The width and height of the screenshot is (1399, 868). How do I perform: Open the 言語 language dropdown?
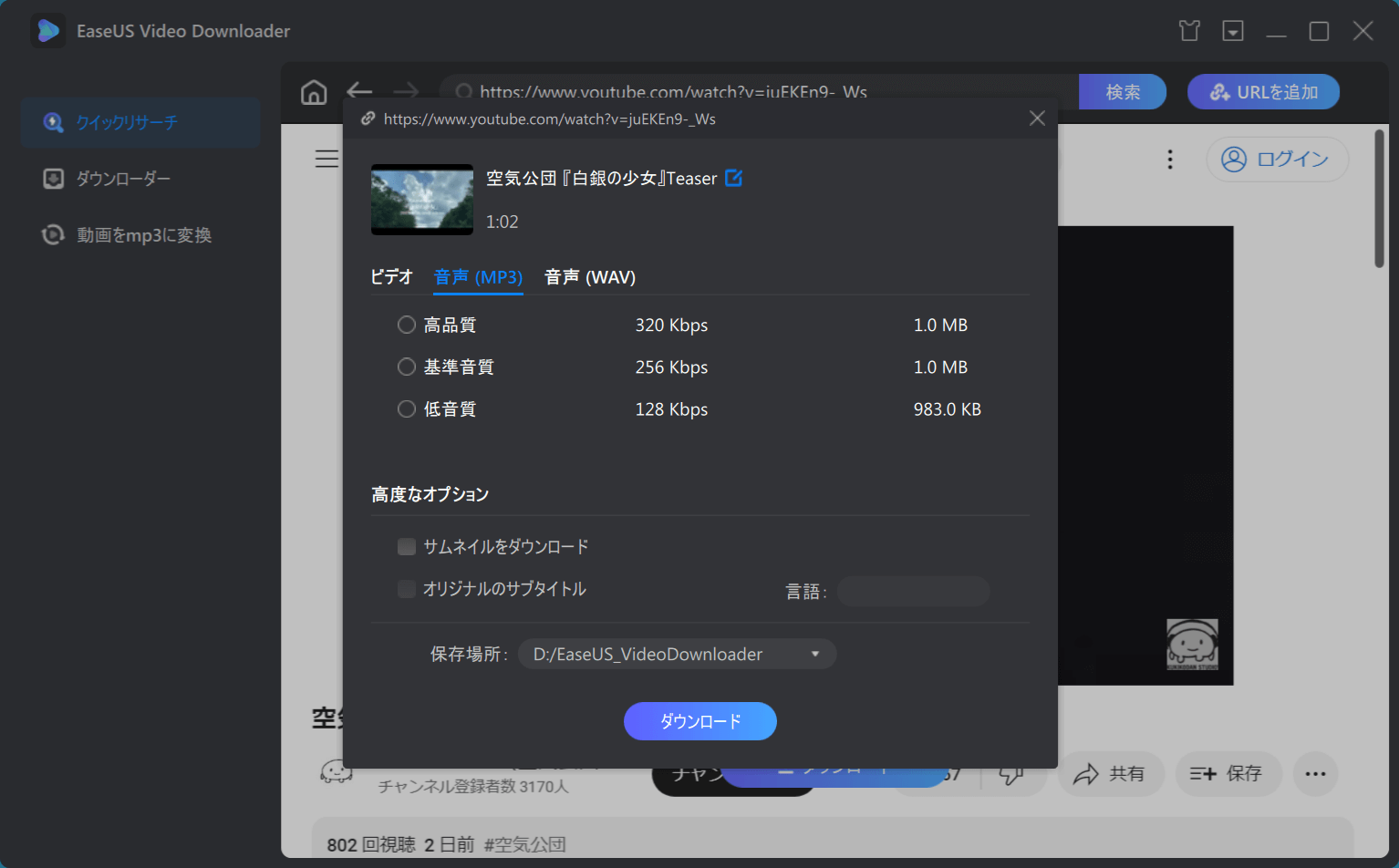click(x=914, y=592)
